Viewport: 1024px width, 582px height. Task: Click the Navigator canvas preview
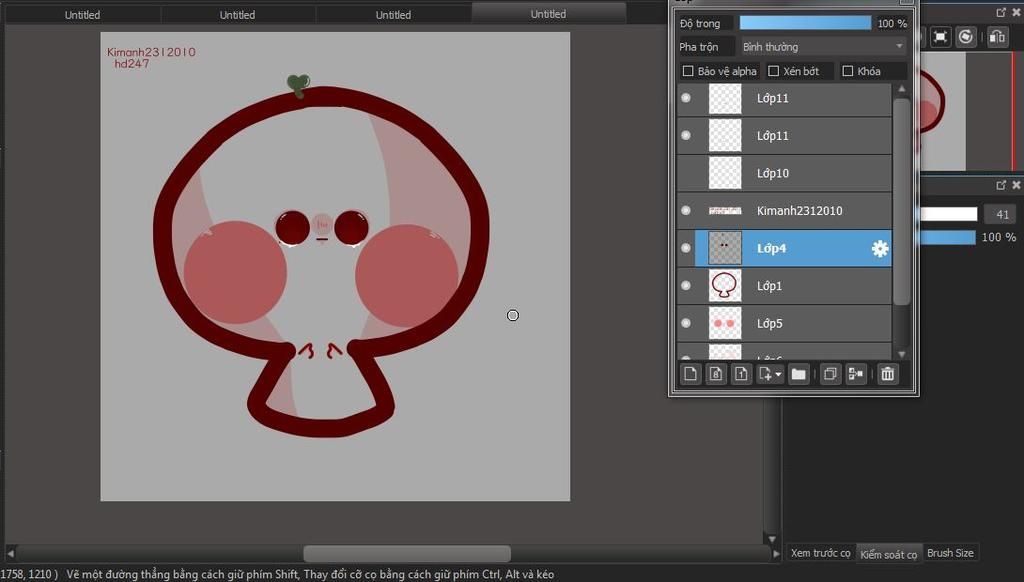click(x=942, y=112)
